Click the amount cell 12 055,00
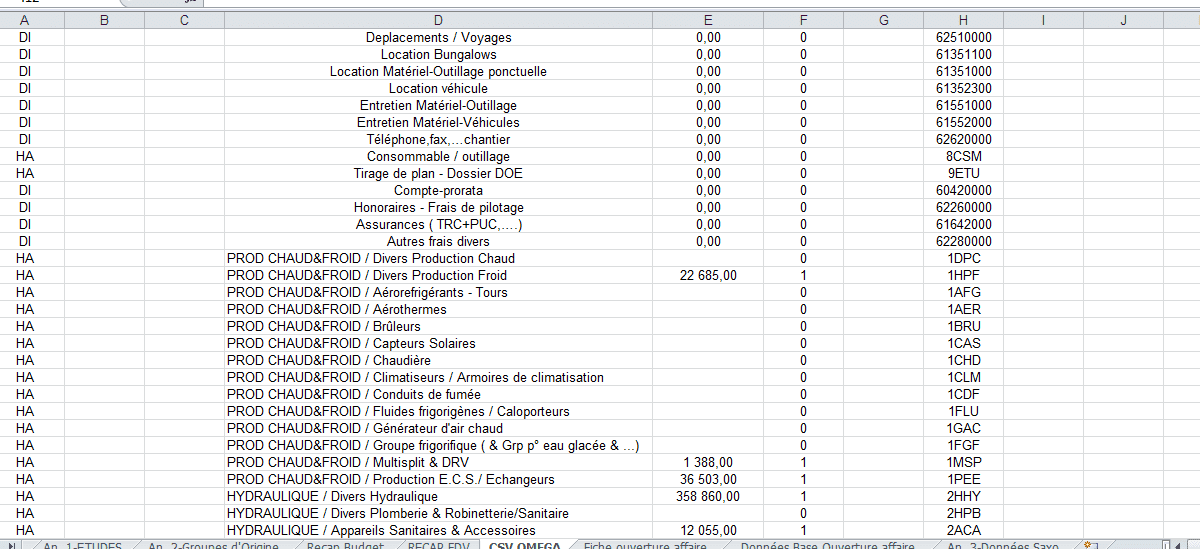This screenshot has width=1200, height=549. coord(707,530)
